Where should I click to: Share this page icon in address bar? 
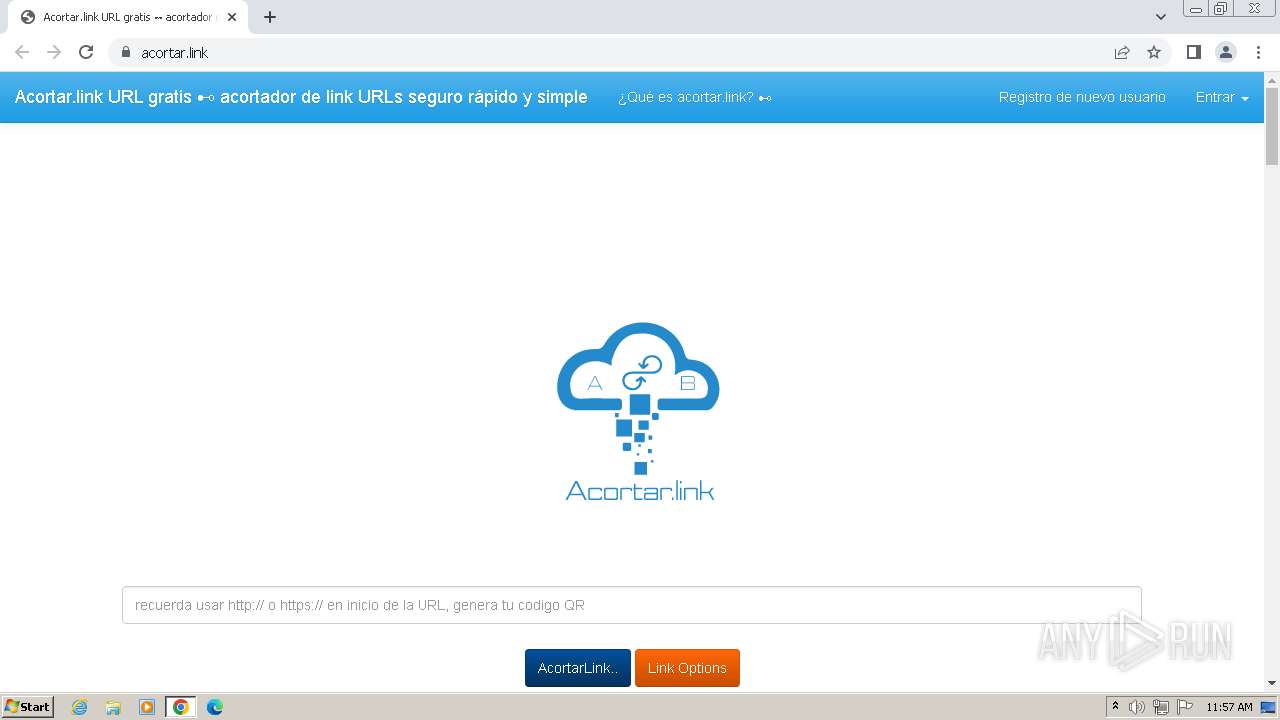pos(1122,52)
